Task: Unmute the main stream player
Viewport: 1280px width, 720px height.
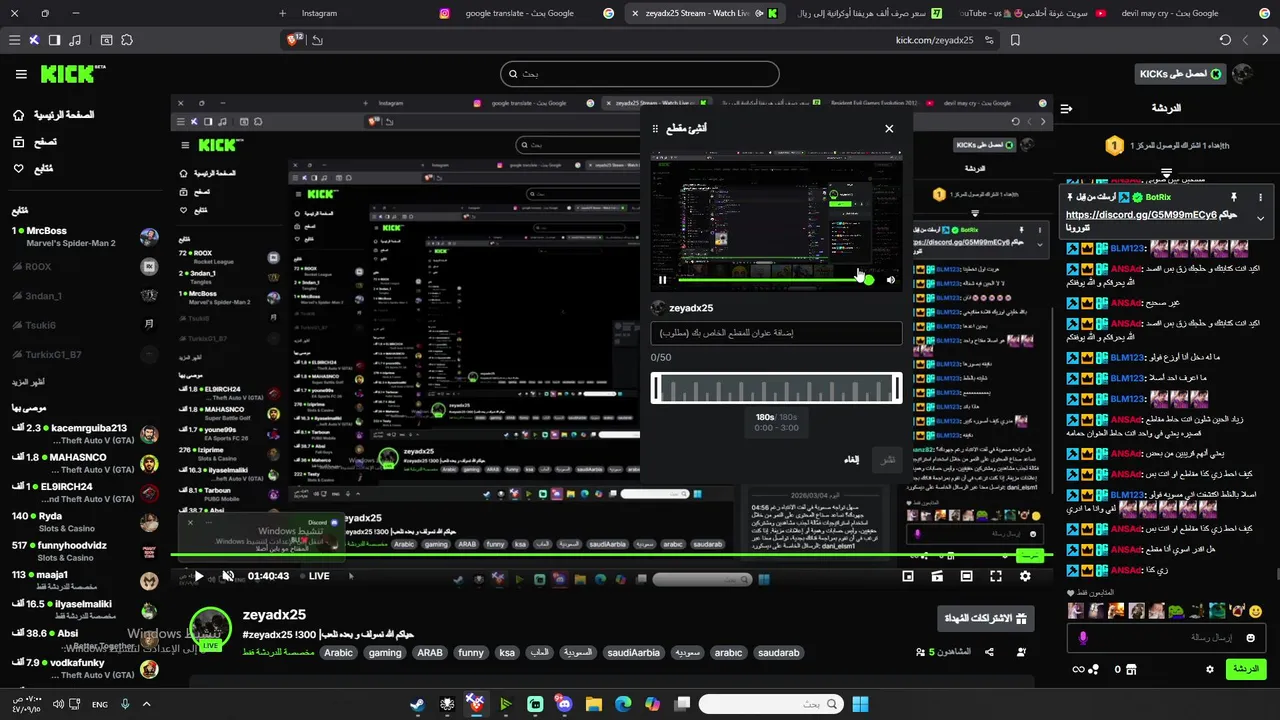Action: point(228,576)
